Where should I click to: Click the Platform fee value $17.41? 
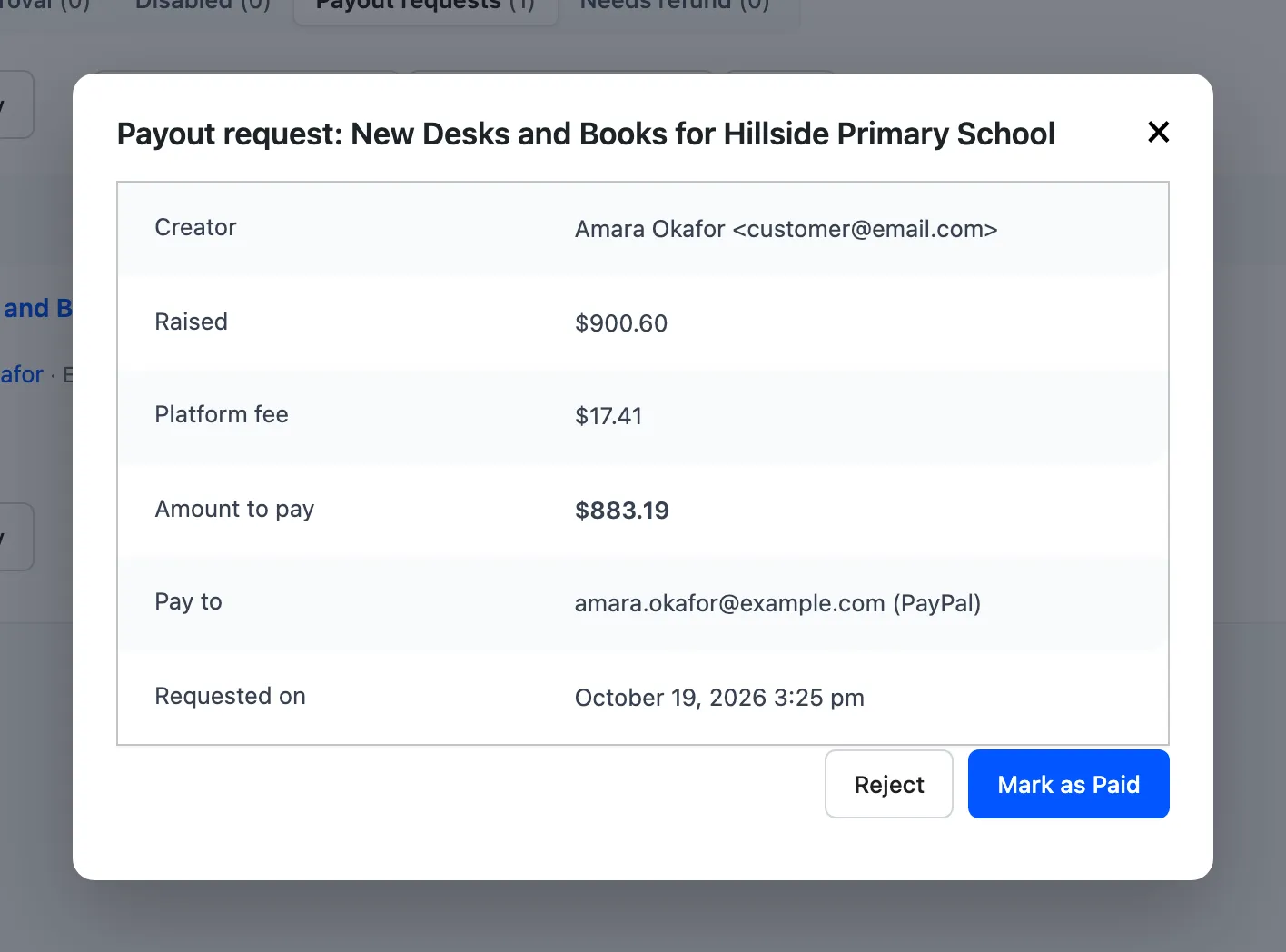point(608,416)
